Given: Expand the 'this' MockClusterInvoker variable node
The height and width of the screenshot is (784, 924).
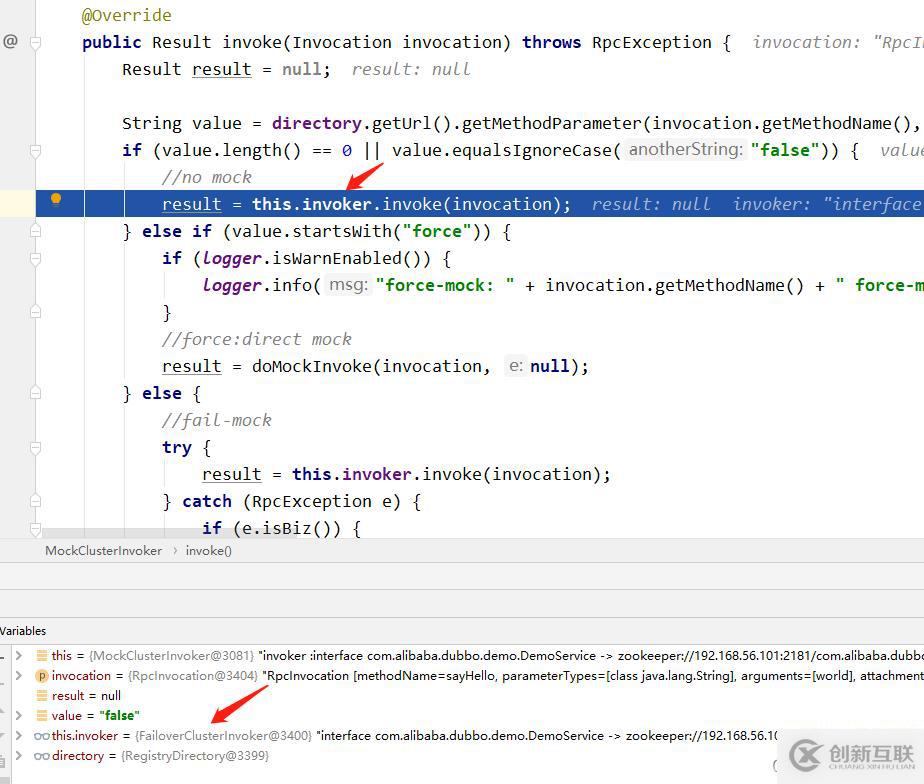Looking at the screenshot, I should [18, 656].
